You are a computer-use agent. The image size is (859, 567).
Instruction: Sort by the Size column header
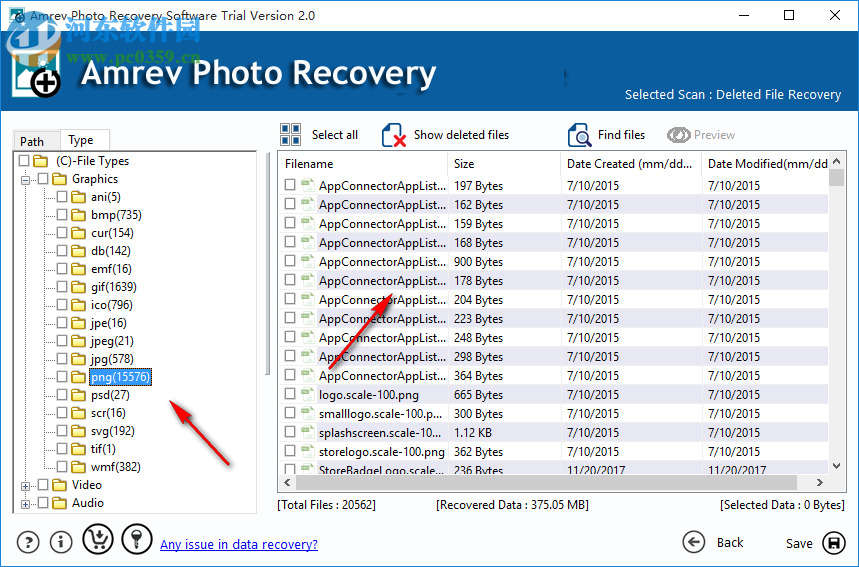coord(505,164)
